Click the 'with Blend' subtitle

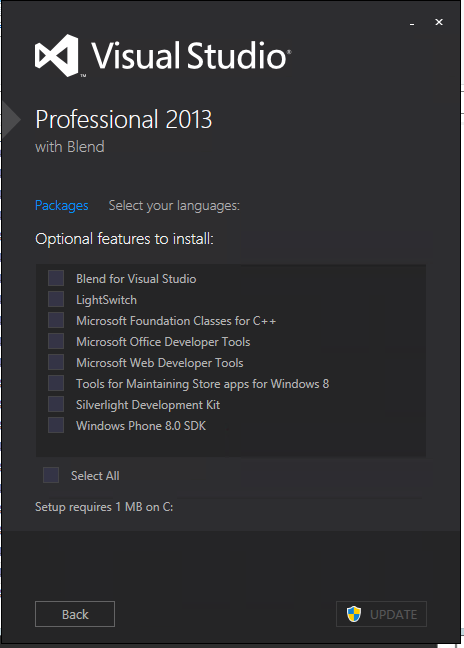pos(70,147)
